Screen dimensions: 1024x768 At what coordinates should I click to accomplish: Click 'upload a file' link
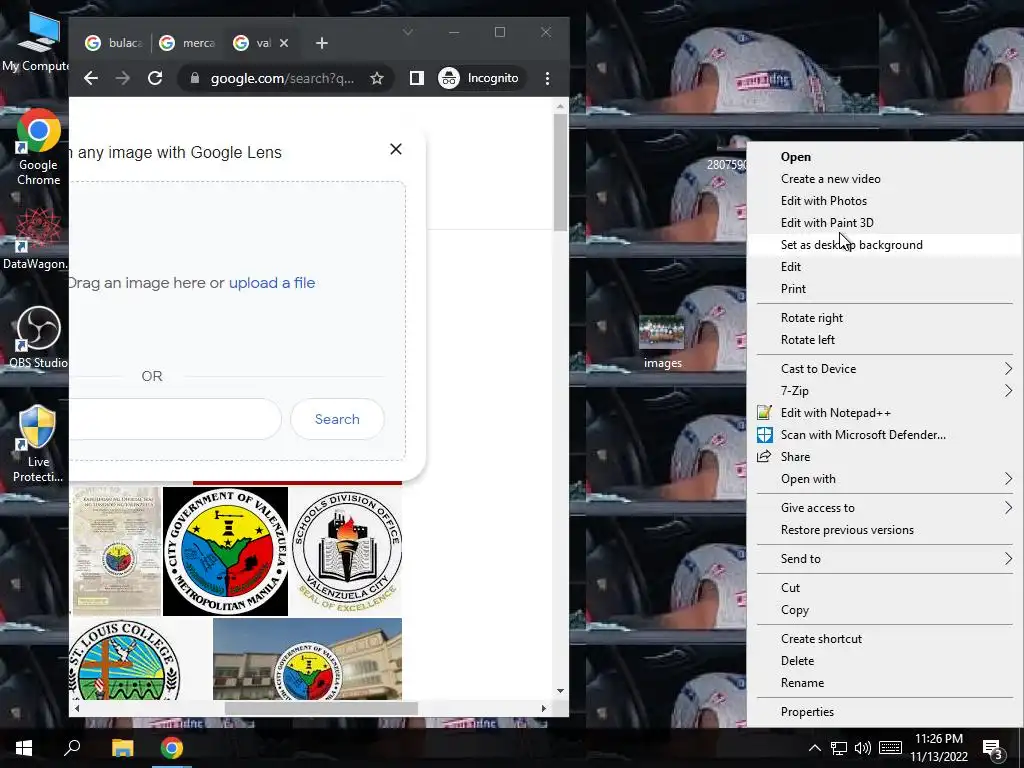click(272, 283)
